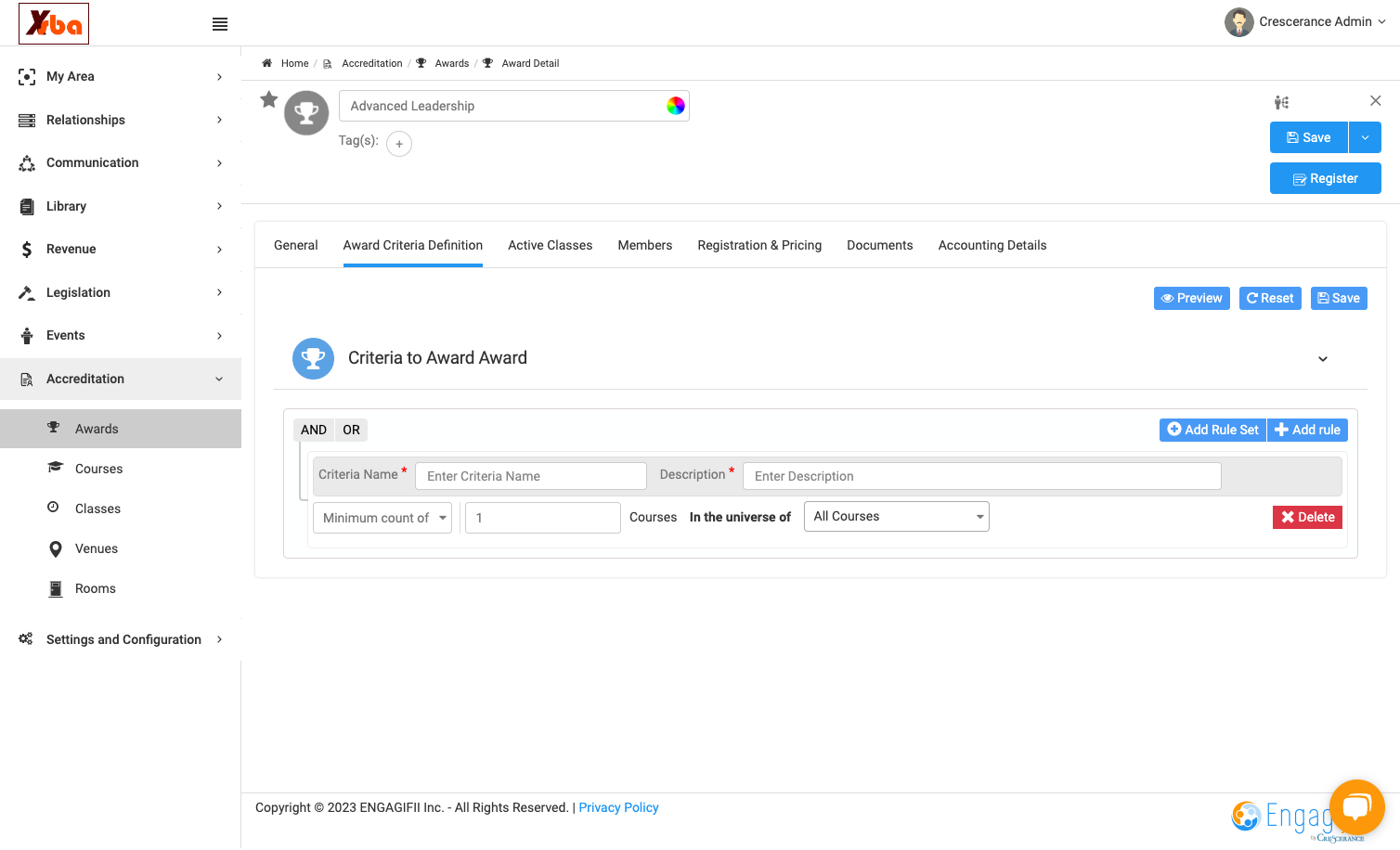Open Privacy Policy link
1400x850 pixels.
coord(618,807)
